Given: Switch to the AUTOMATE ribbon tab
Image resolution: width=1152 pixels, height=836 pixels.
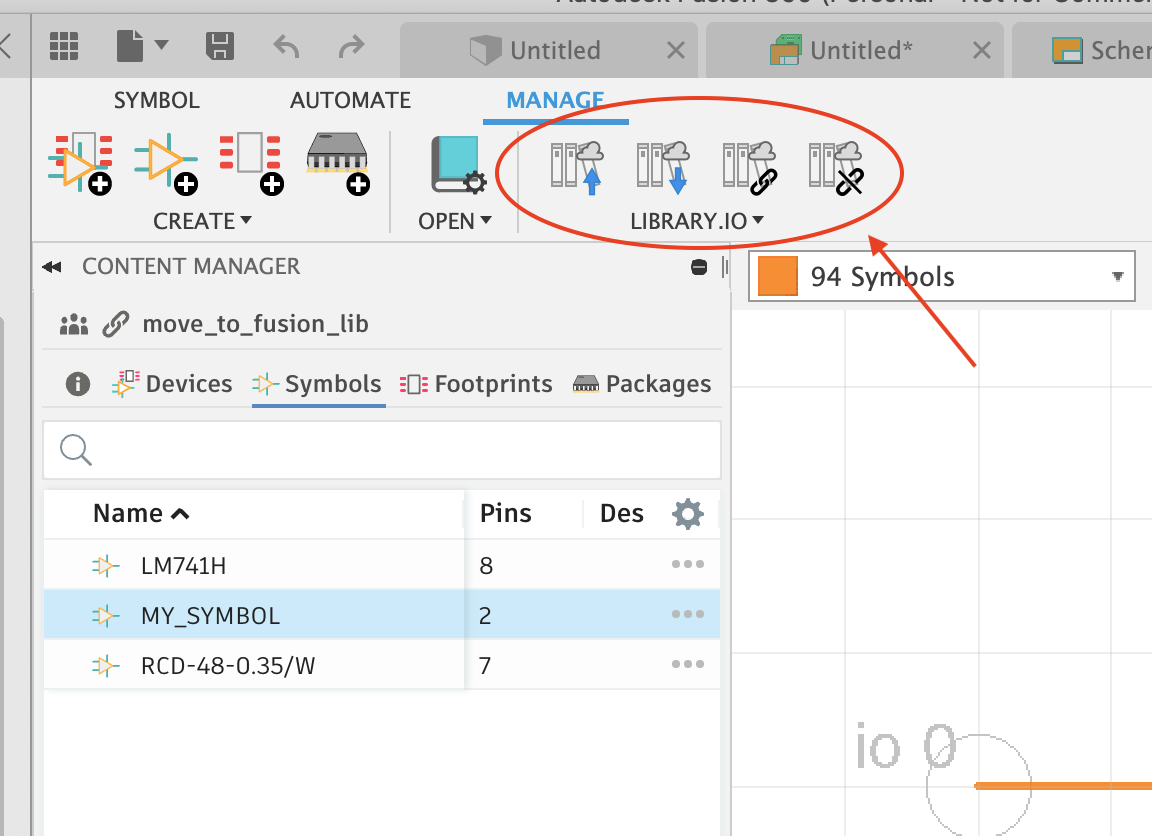Looking at the screenshot, I should click(350, 100).
